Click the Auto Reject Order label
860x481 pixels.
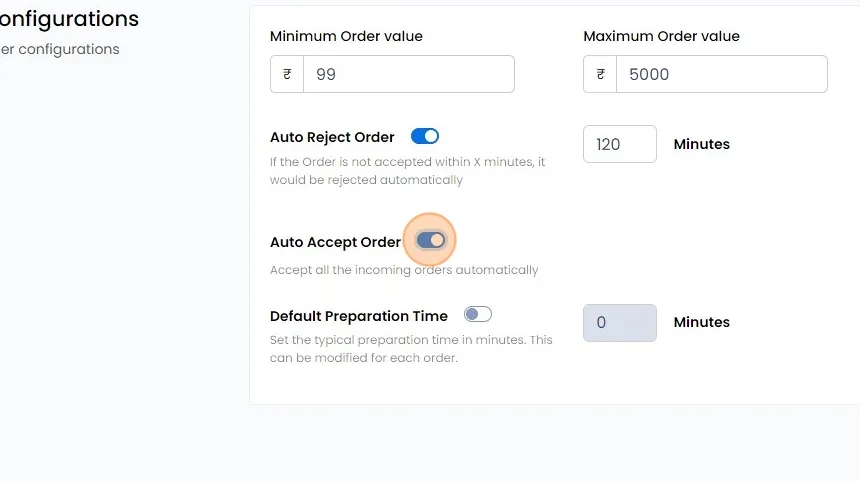(x=332, y=137)
